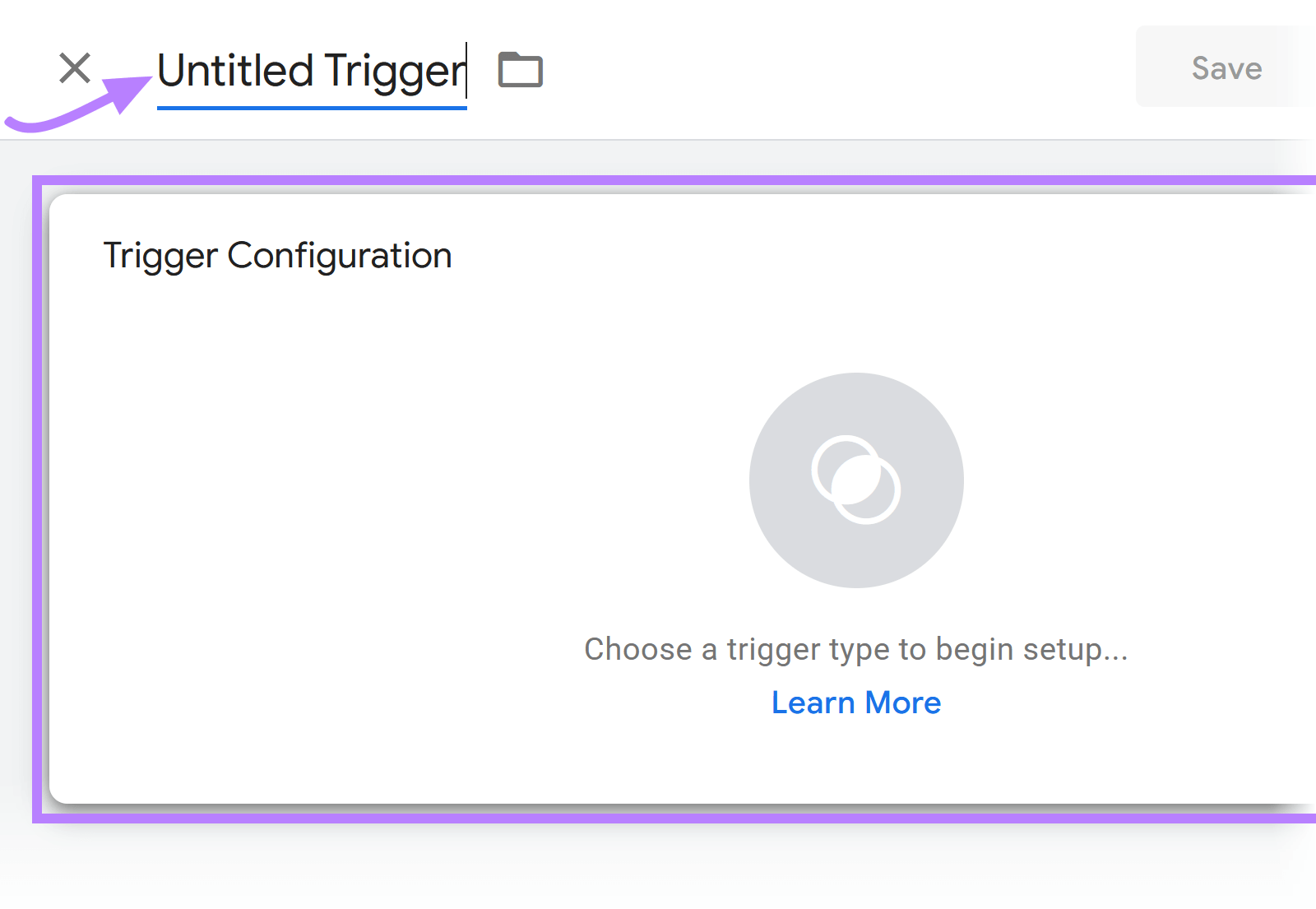The width and height of the screenshot is (1316, 909).
Task: Click Choose a trigger type to begin setup
Action: tap(855, 649)
